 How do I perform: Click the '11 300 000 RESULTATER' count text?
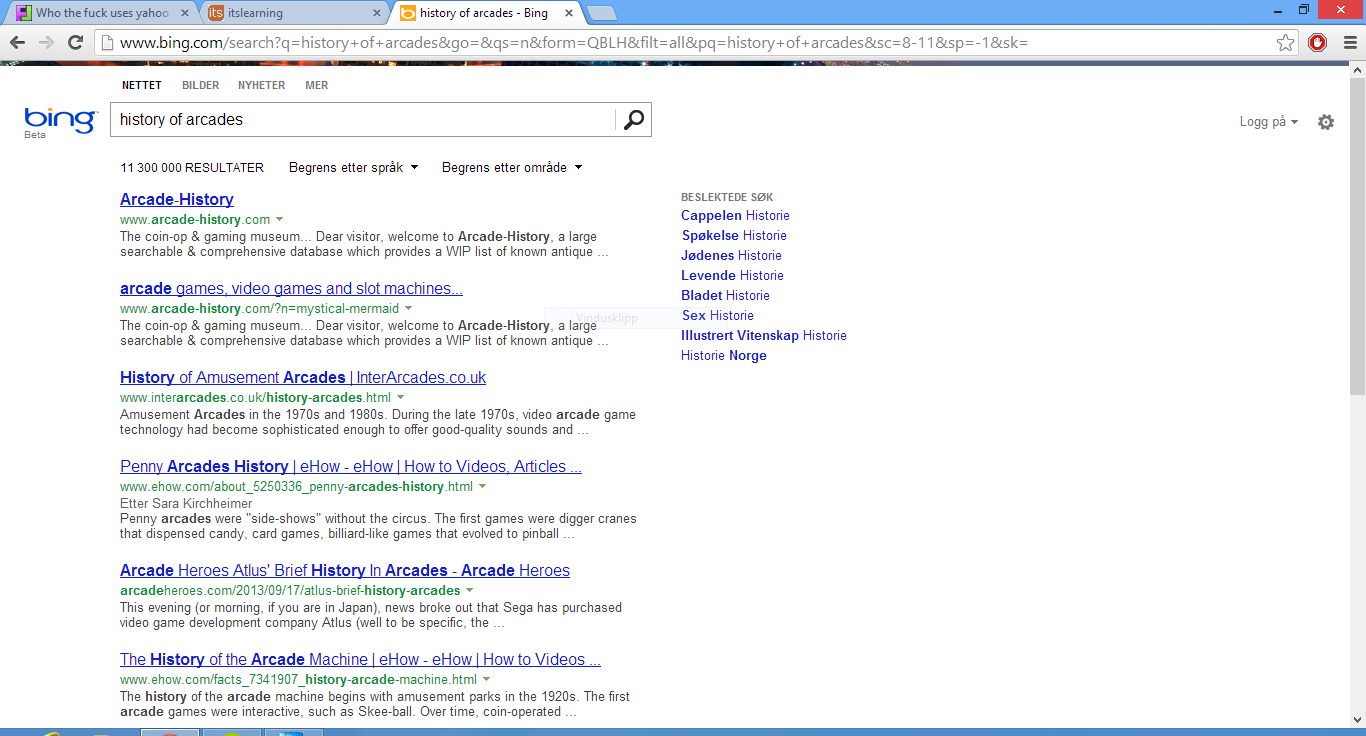point(192,167)
